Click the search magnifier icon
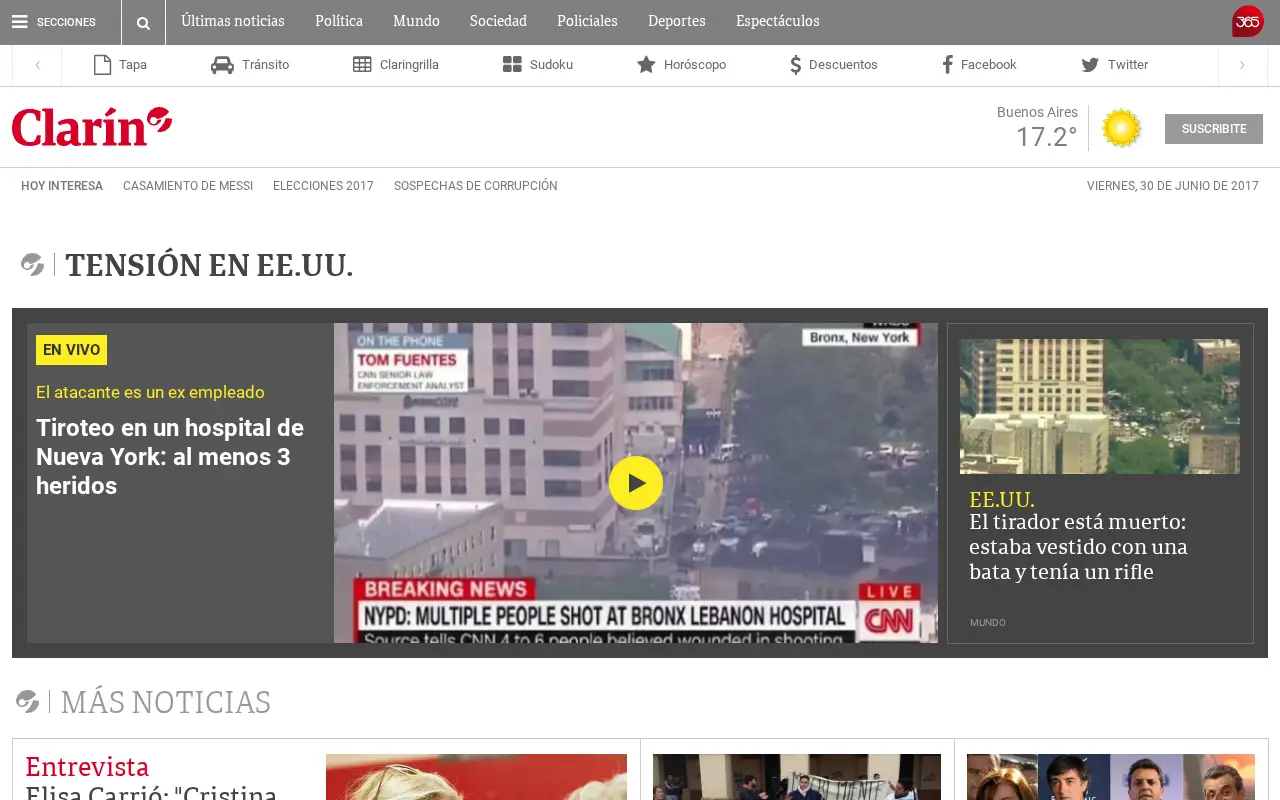The width and height of the screenshot is (1280, 800). [143, 23]
